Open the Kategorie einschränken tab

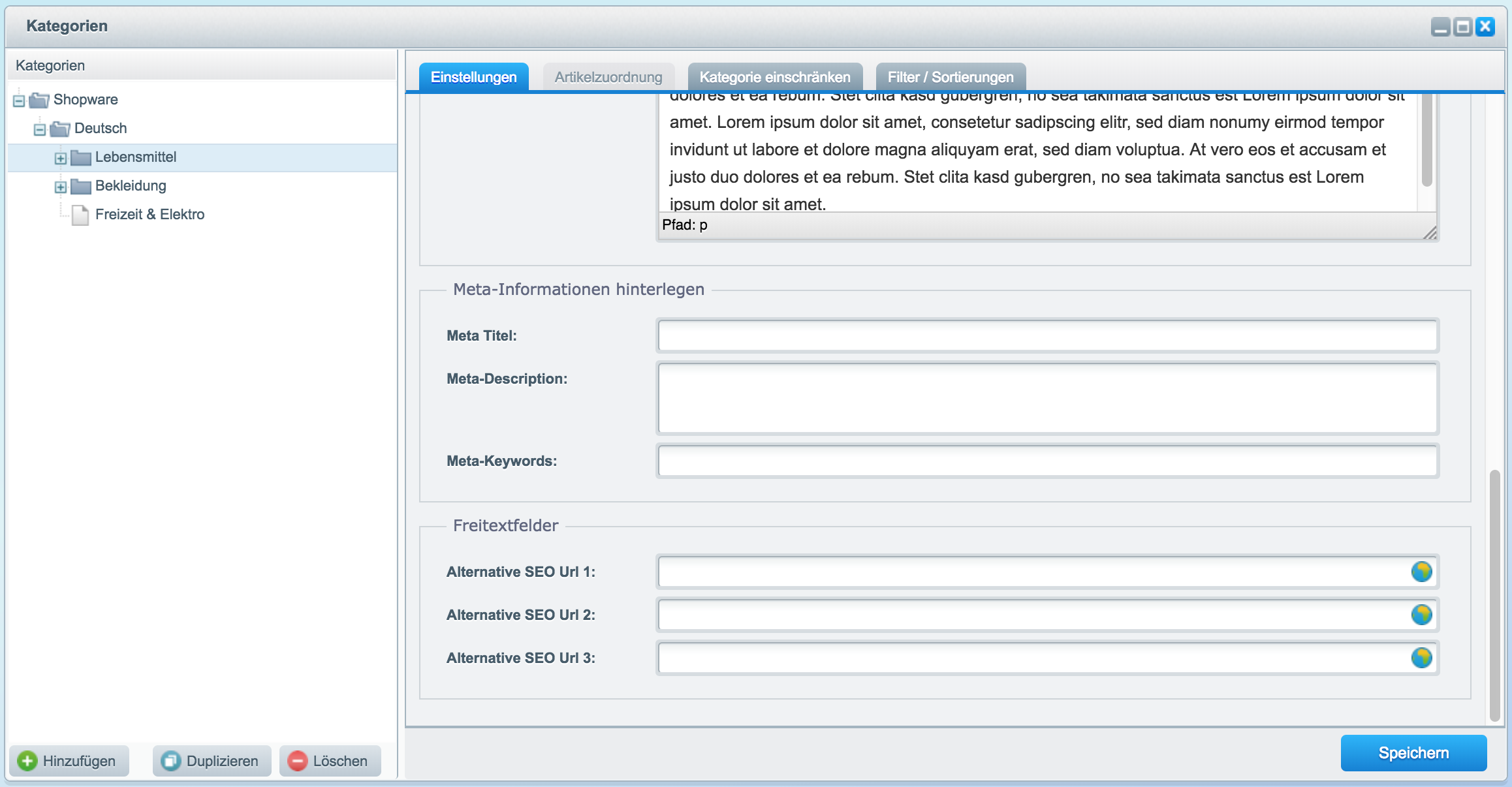pos(775,77)
